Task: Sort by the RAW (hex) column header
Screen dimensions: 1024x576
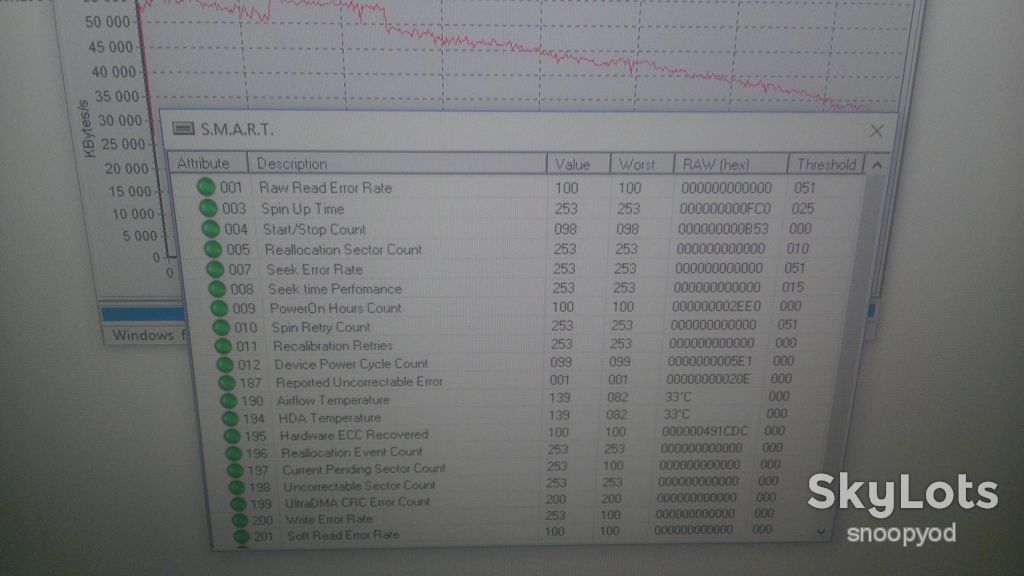Action: tap(730, 164)
